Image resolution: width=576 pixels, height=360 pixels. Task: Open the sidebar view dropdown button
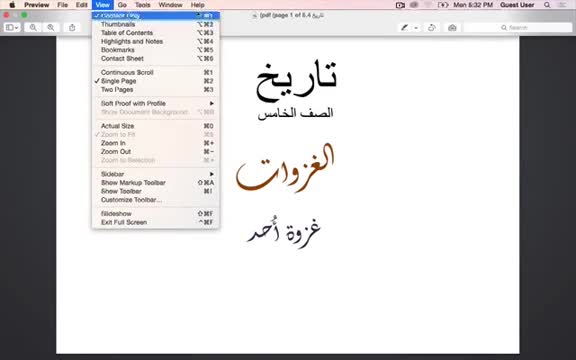[12, 28]
